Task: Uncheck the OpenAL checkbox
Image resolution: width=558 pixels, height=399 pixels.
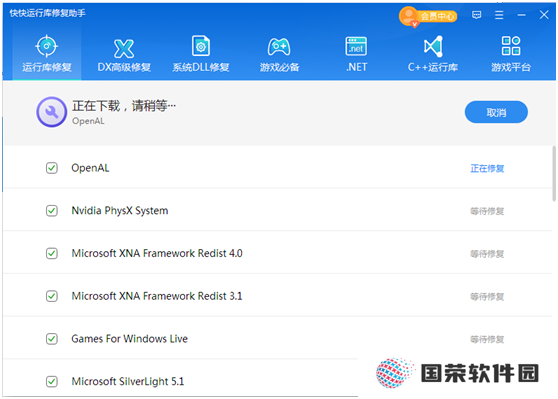Action: tap(52, 168)
